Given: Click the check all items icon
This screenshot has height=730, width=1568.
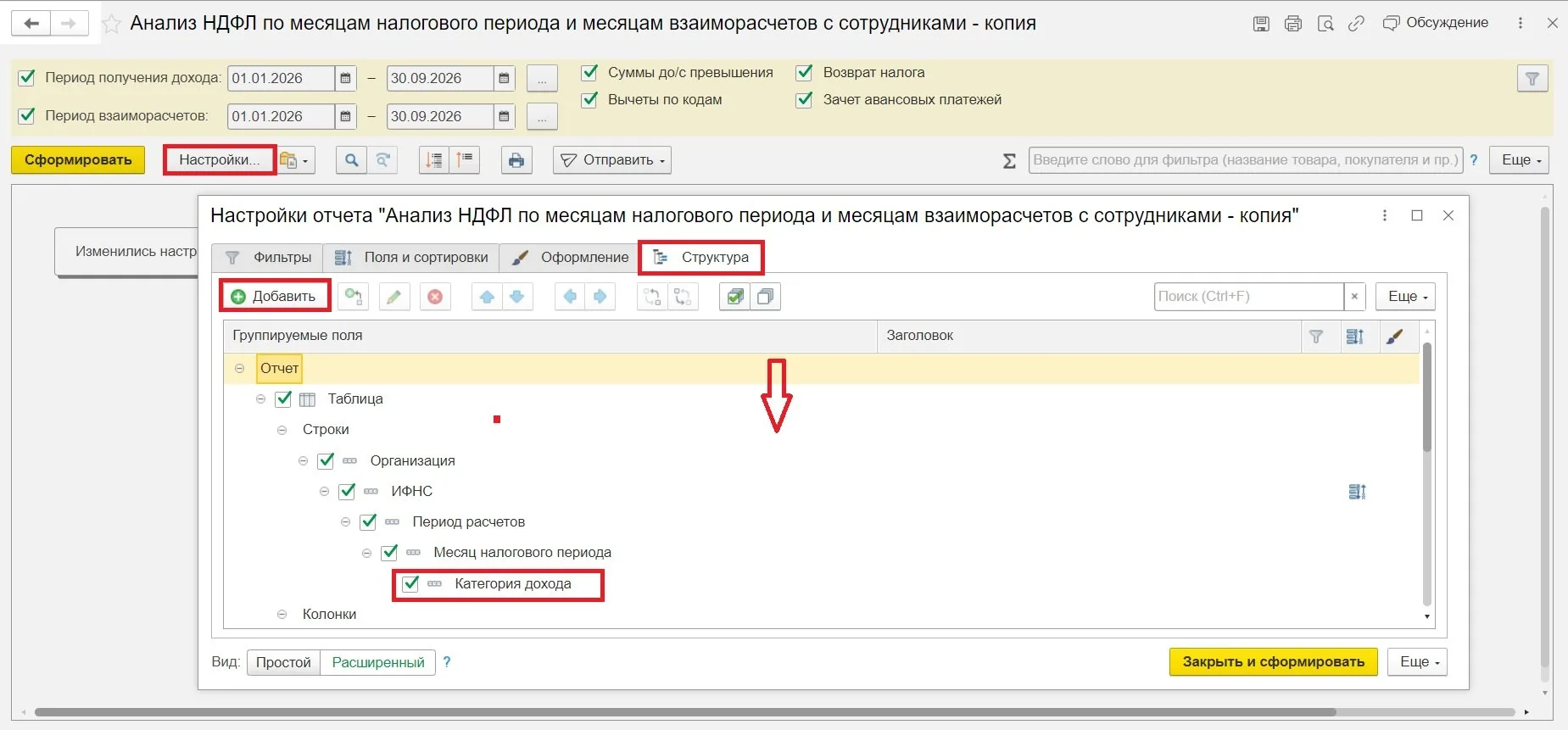Looking at the screenshot, I should (734, 297).
